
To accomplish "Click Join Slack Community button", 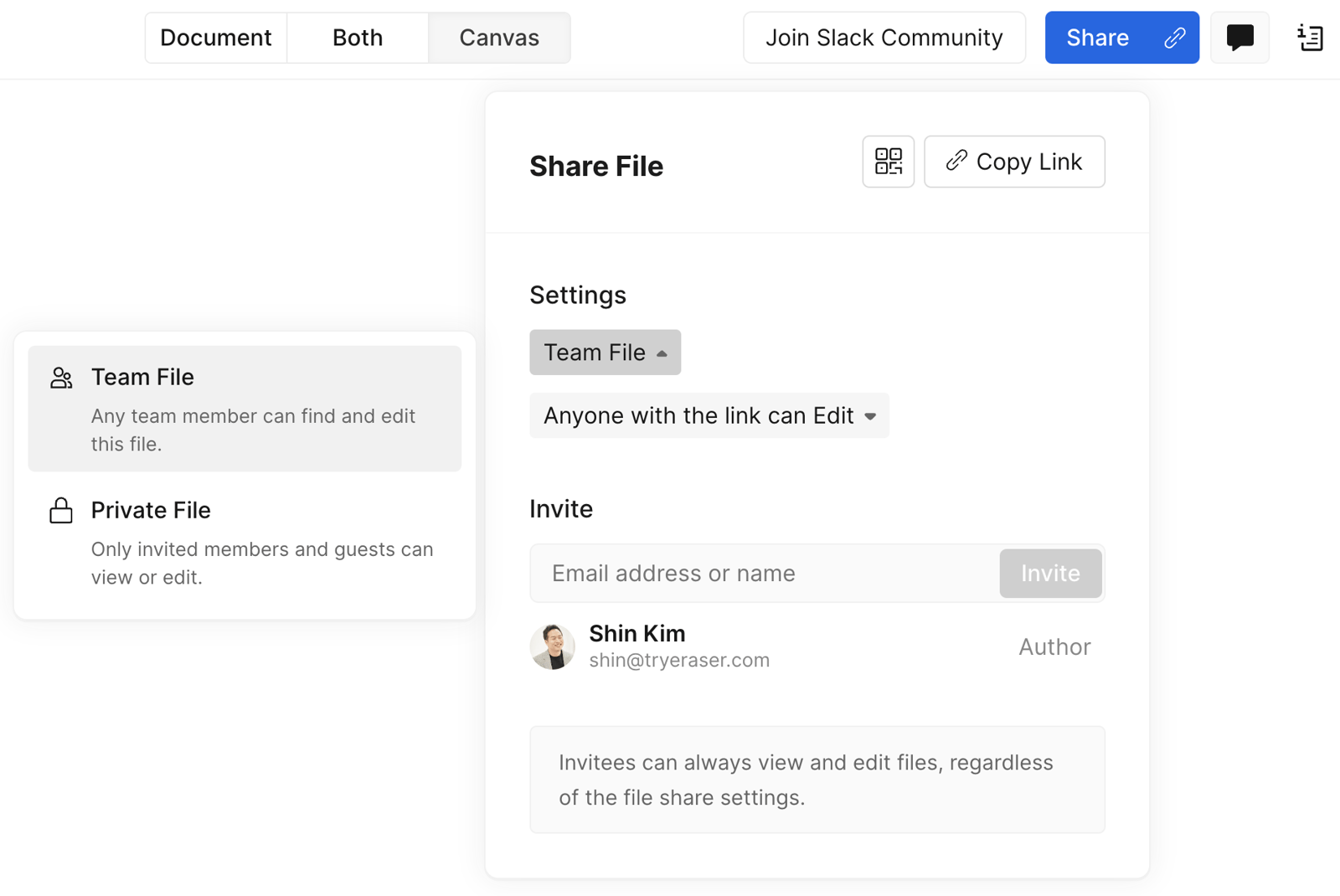I will pyautogui.click(x=884, y=38).
